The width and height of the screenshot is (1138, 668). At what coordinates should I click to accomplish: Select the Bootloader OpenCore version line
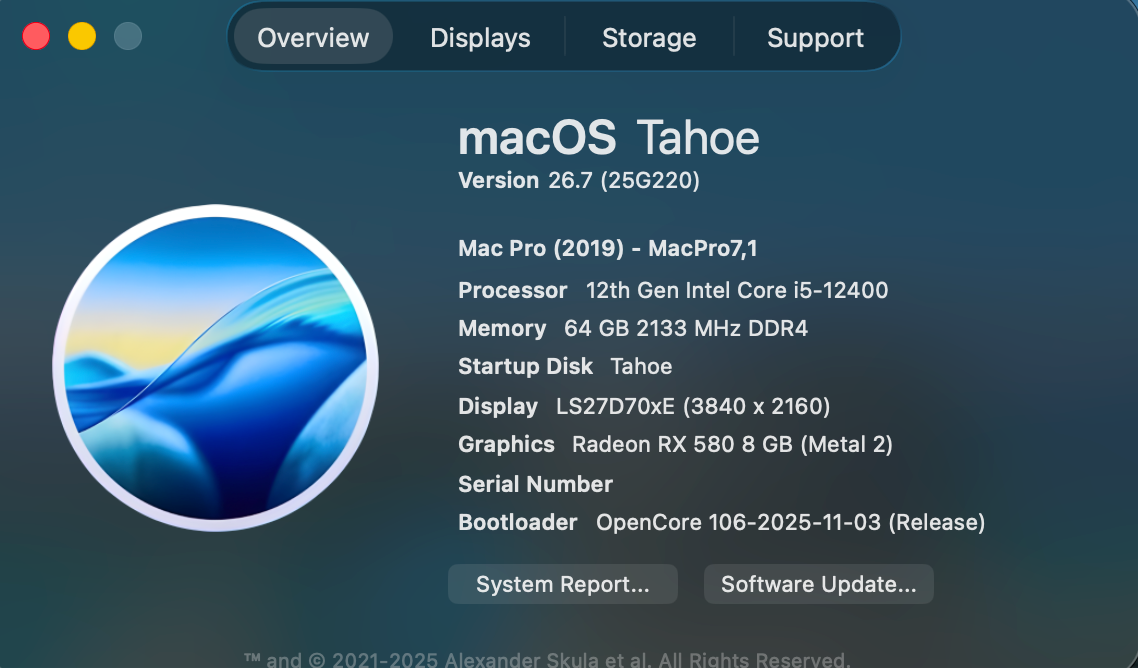pyautogui.click(x=722, y=522)
